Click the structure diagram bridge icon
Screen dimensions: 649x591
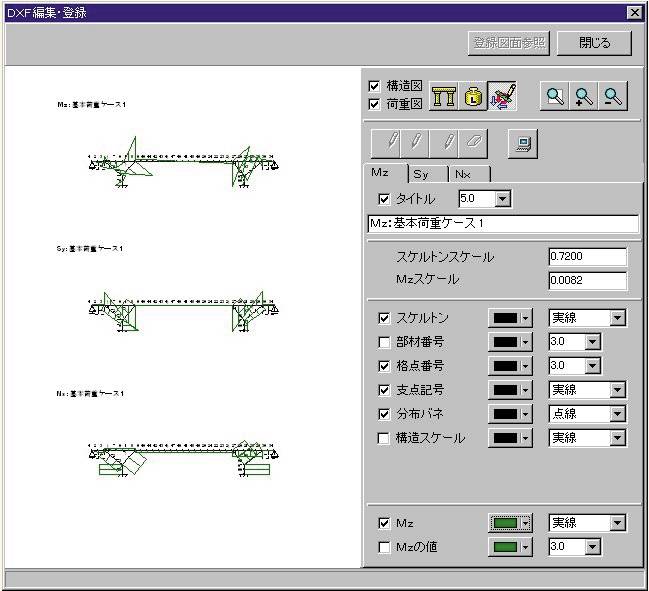click(x=444, y=96)
